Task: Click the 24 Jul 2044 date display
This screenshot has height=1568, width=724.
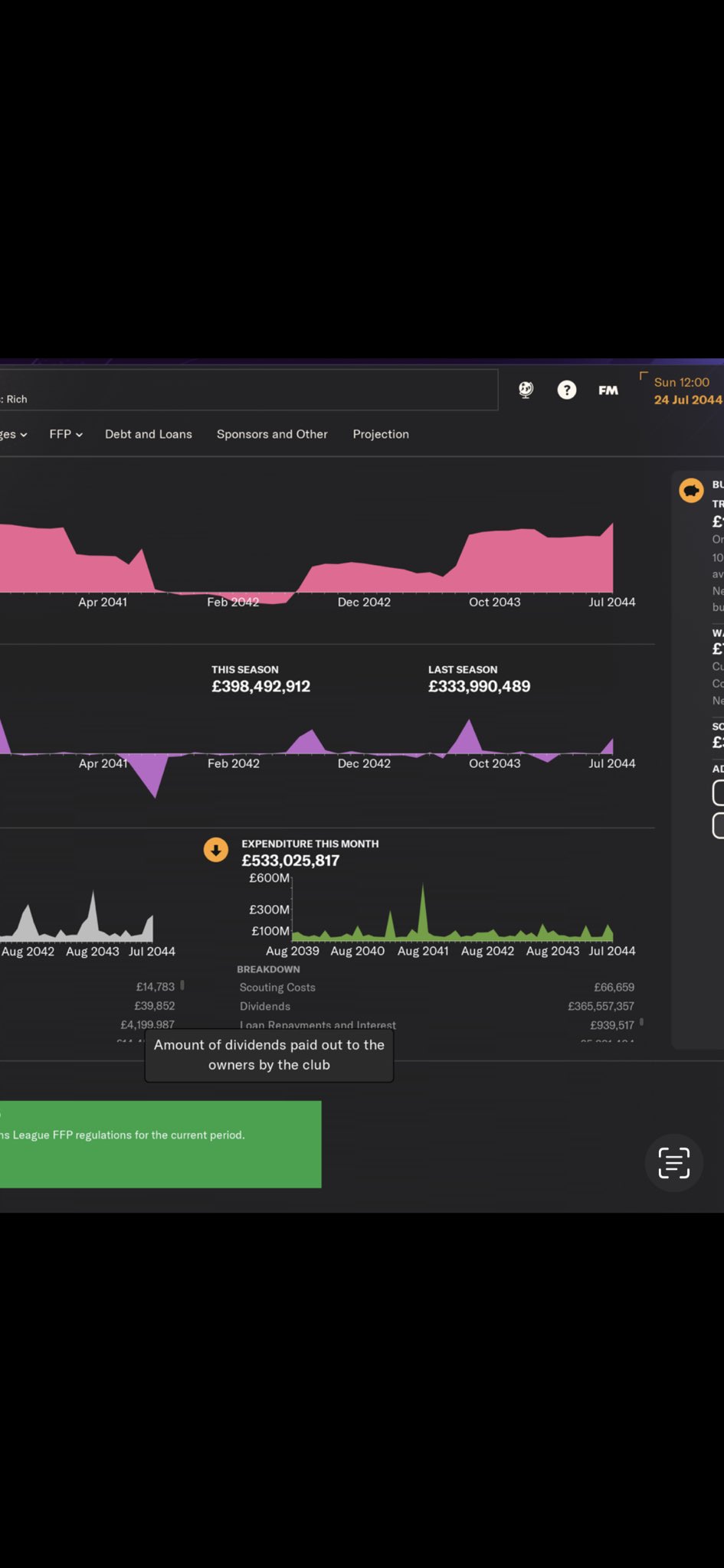Action: pyautogui.click(x=687, y=400)
